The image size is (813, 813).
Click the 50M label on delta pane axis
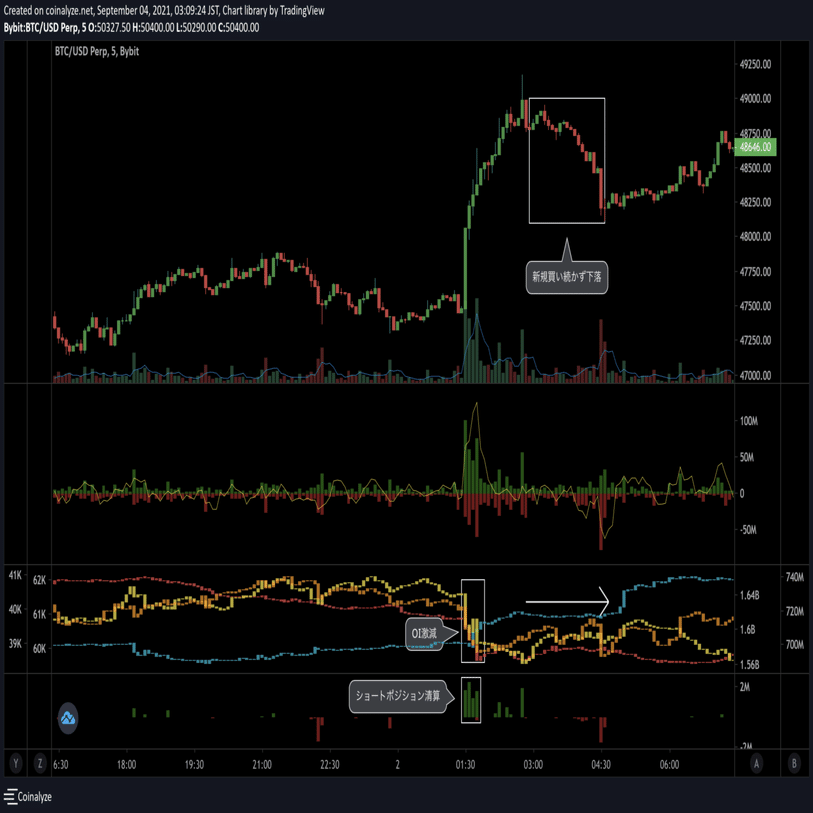coord(747,457)
